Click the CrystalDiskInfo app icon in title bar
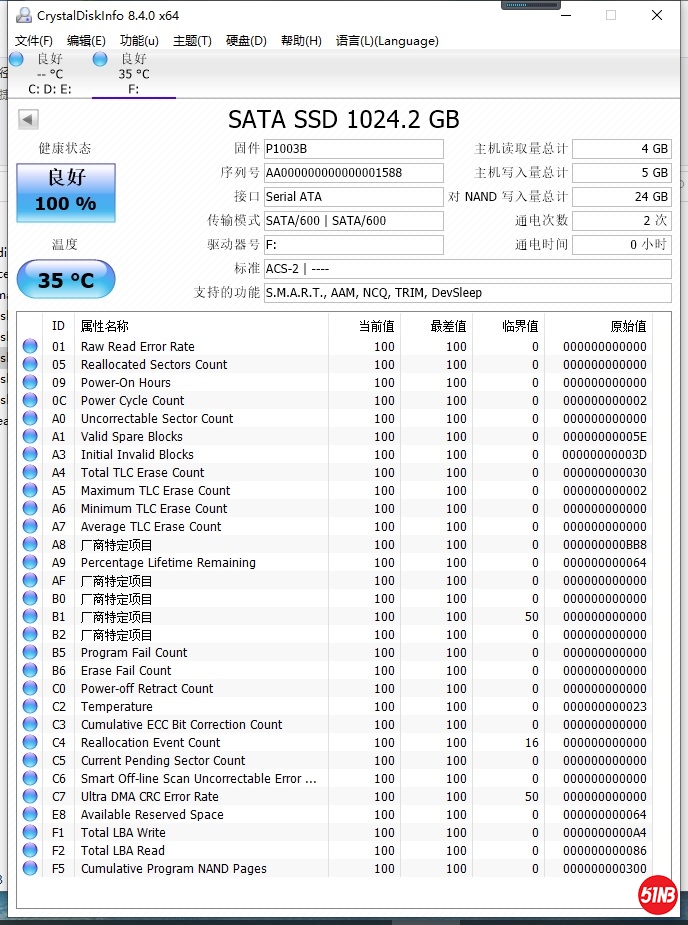The width and height of the screenshot is (688, 925). click(23, 15)
